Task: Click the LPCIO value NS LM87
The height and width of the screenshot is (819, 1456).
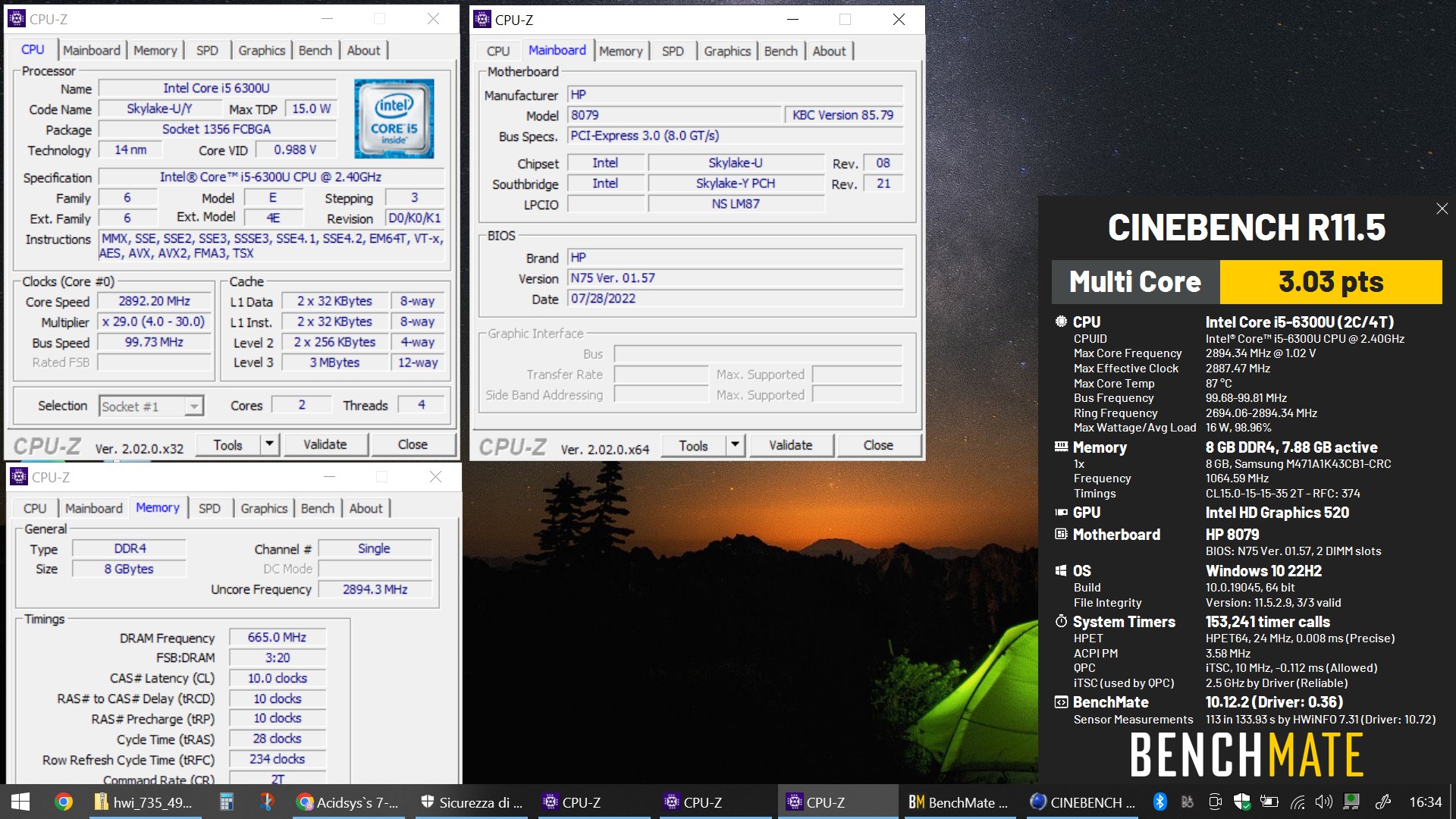Action: coord(736,203)
